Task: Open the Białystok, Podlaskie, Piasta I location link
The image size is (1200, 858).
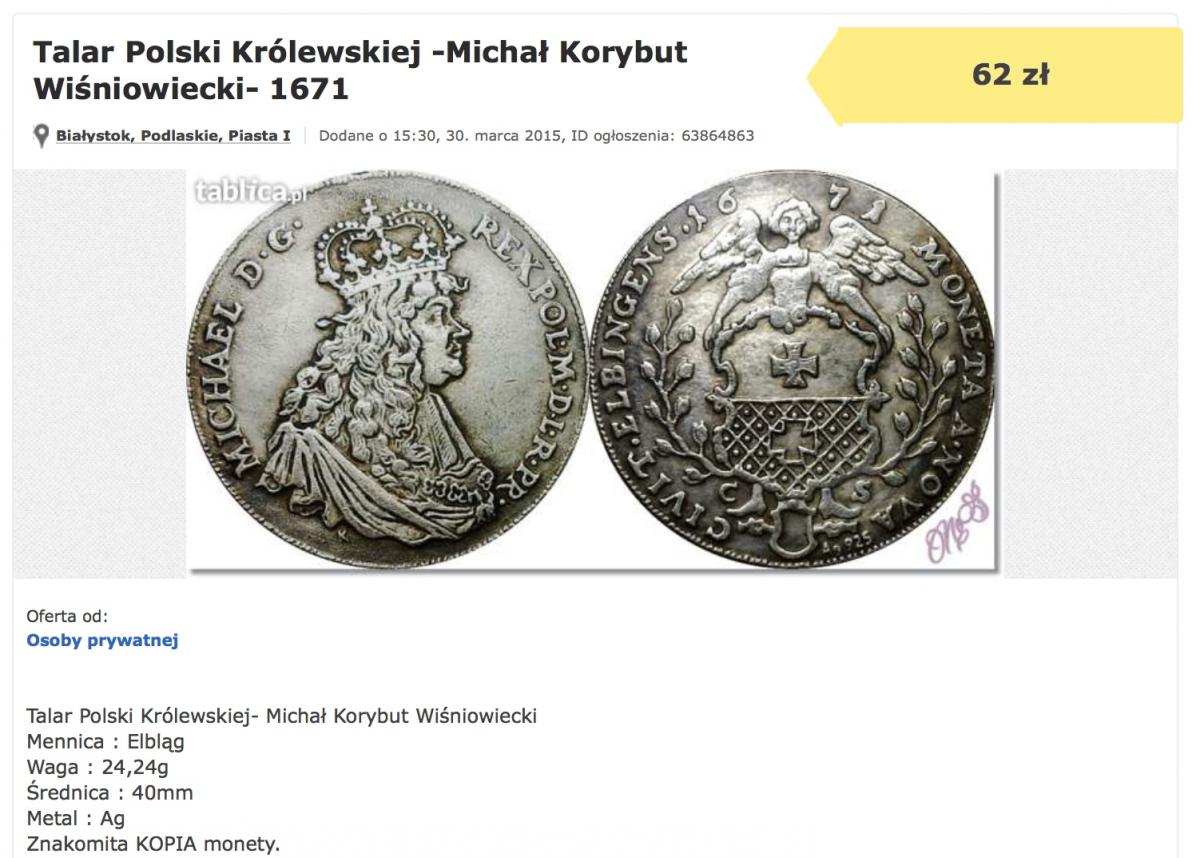Action: pyautogui.click(x=173, y=135)
